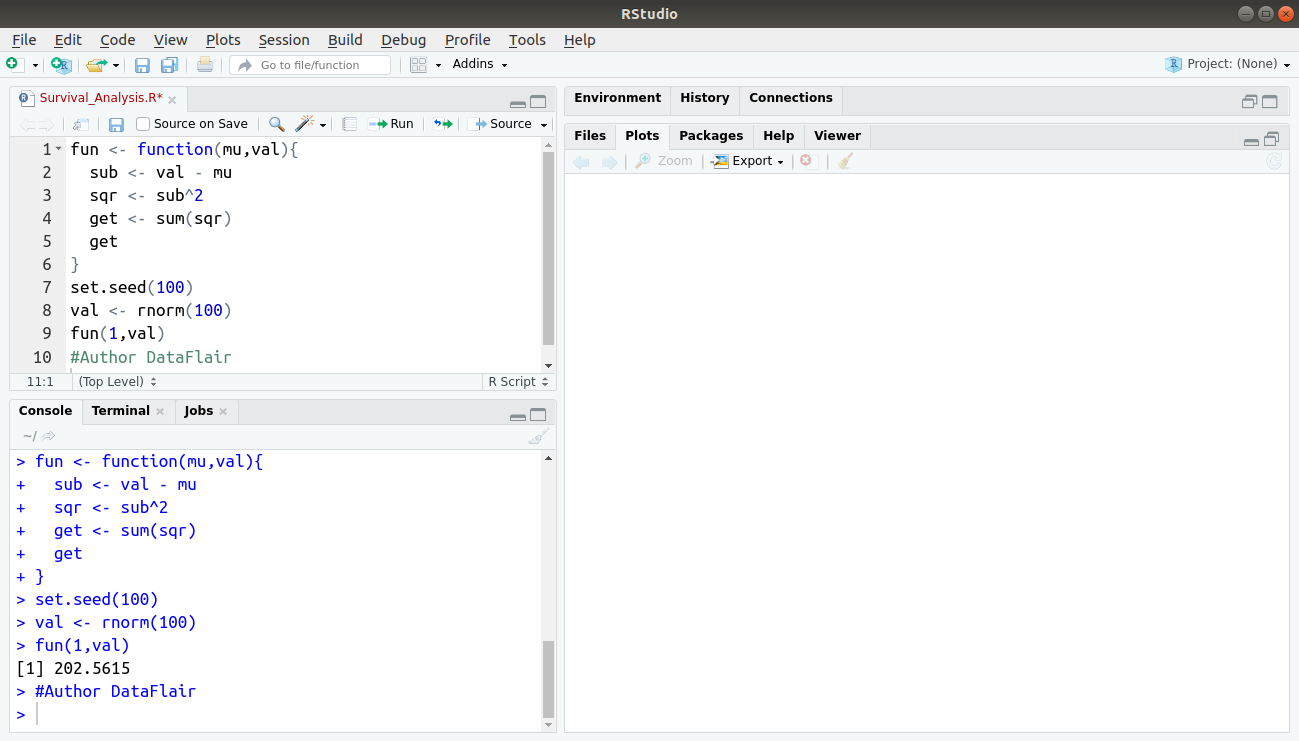The width and height of the screenshot is (1299, 741).
Task: Click the previous plot arrow
Action: click(581, 161)
